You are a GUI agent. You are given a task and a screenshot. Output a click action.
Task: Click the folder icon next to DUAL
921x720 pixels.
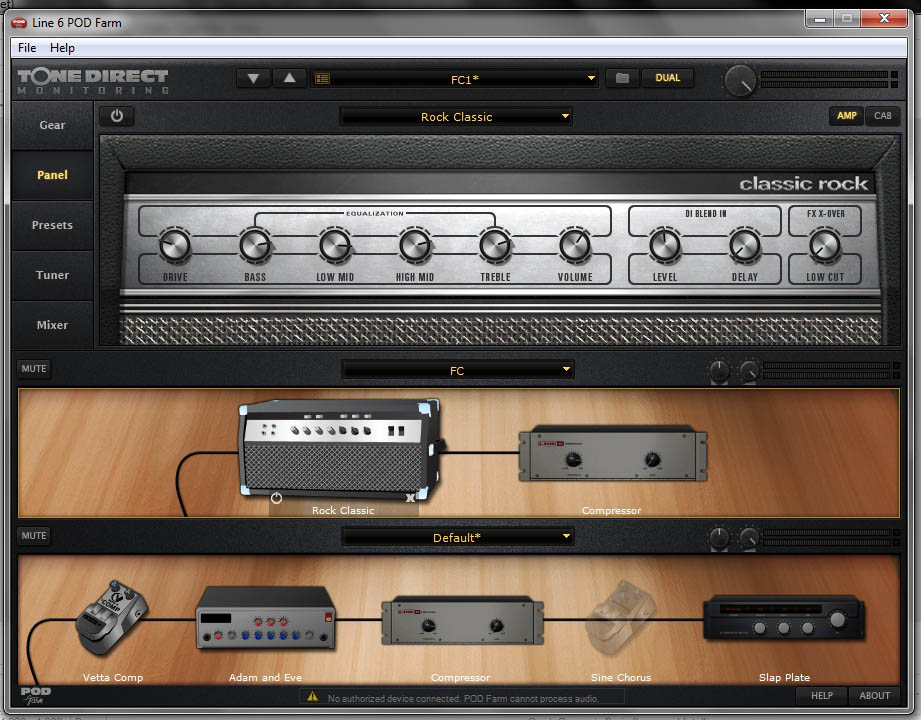pyautogui.click(x=622, y=78)
